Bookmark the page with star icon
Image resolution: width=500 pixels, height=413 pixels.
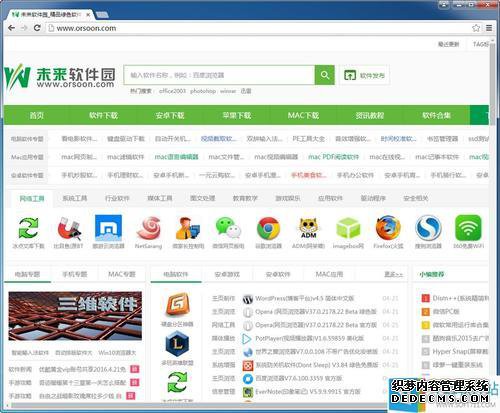[476, 28]
